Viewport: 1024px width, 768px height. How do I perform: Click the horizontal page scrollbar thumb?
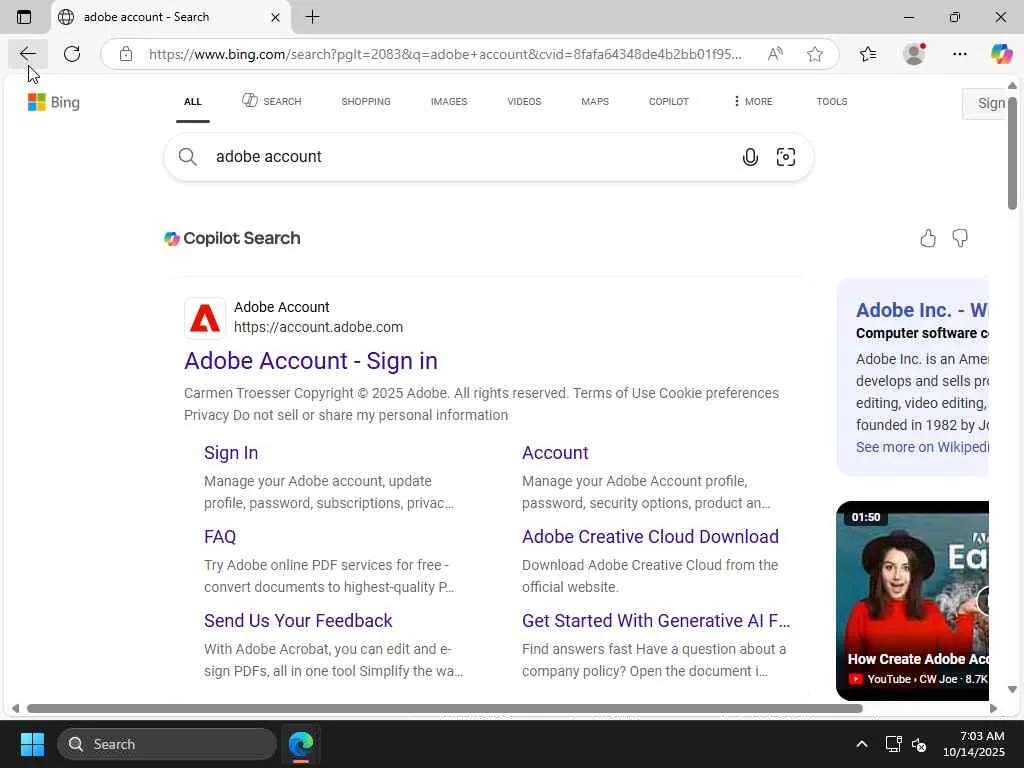pyautogui.click(x=445, y=708)
